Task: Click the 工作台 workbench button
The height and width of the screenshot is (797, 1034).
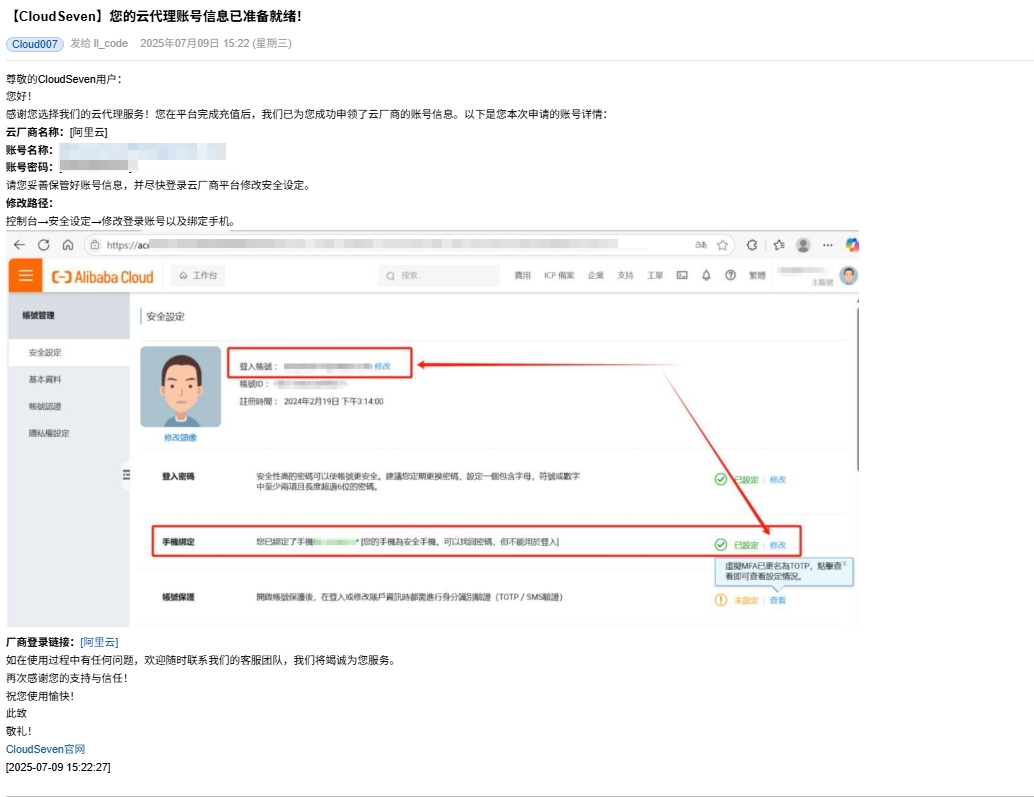Action: click(198, 275)
